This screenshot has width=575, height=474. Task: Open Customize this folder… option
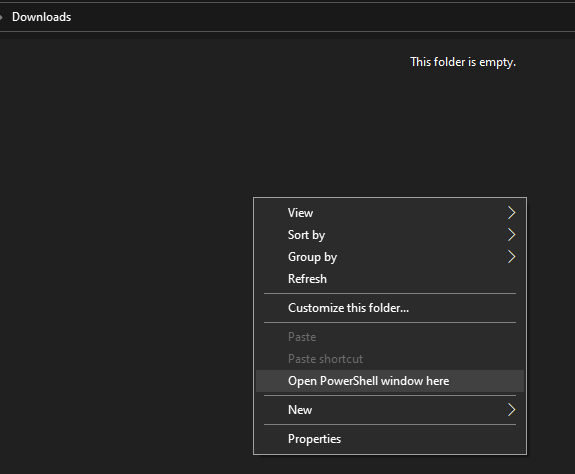tap(390, 308)
